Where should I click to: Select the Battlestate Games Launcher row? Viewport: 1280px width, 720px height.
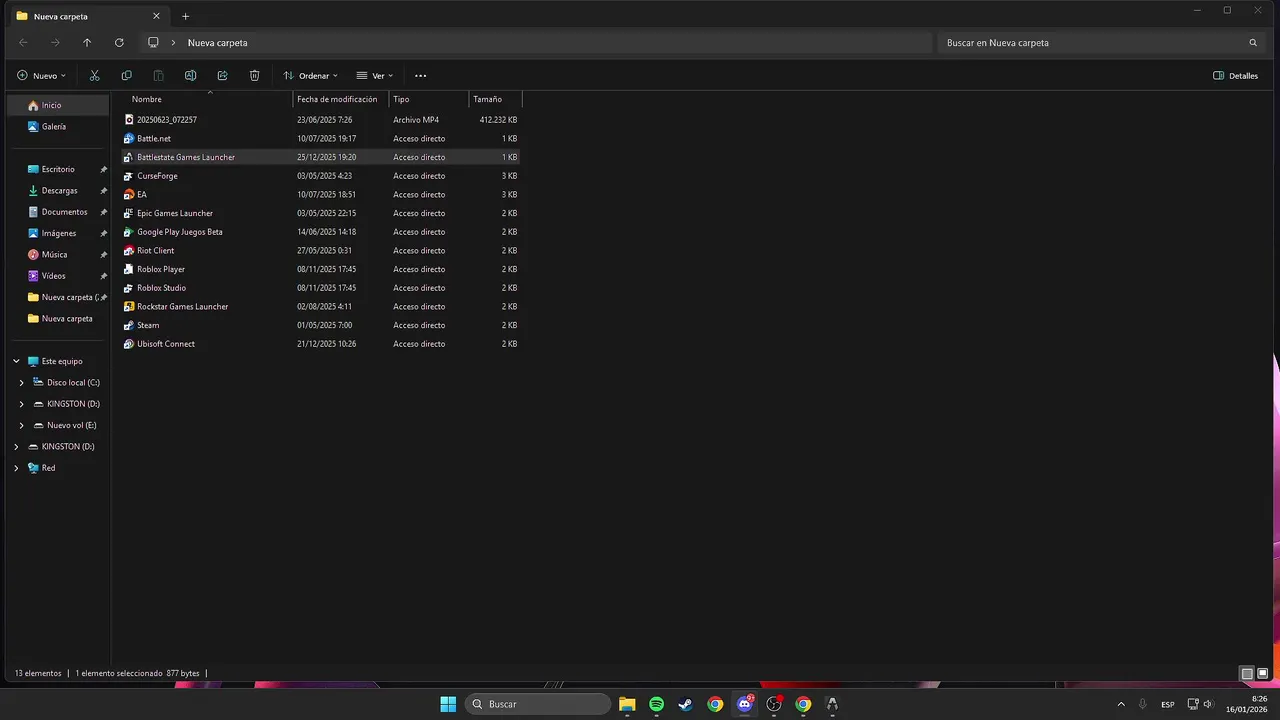(320, 157)
